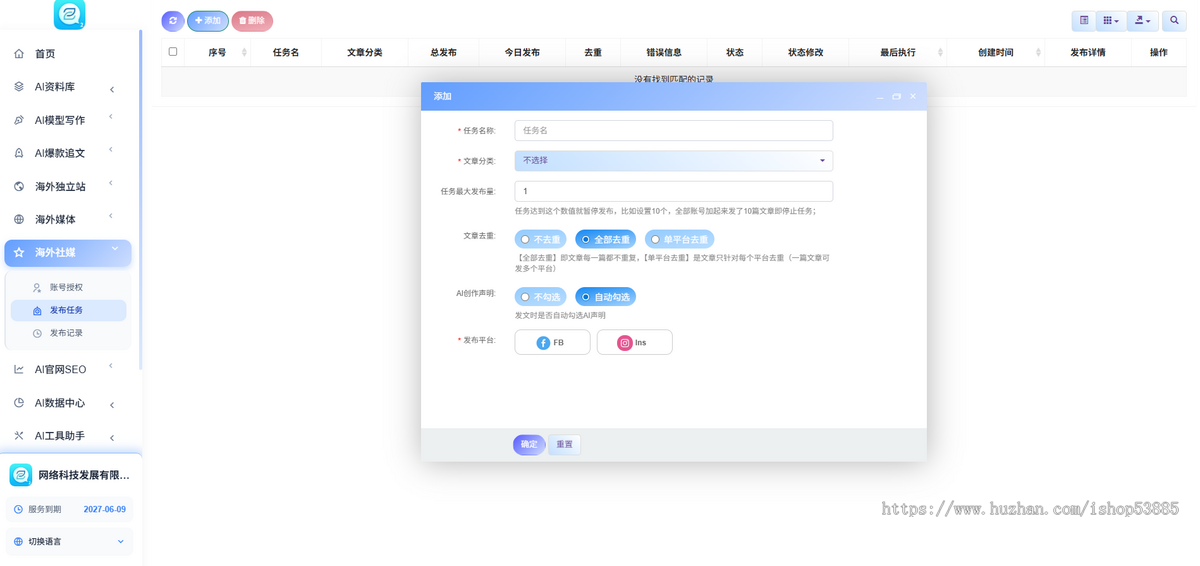The width and height of the screenshot is (1200, 566).
Task: Select 全部去重 radio option
Action: click(605, 240)
